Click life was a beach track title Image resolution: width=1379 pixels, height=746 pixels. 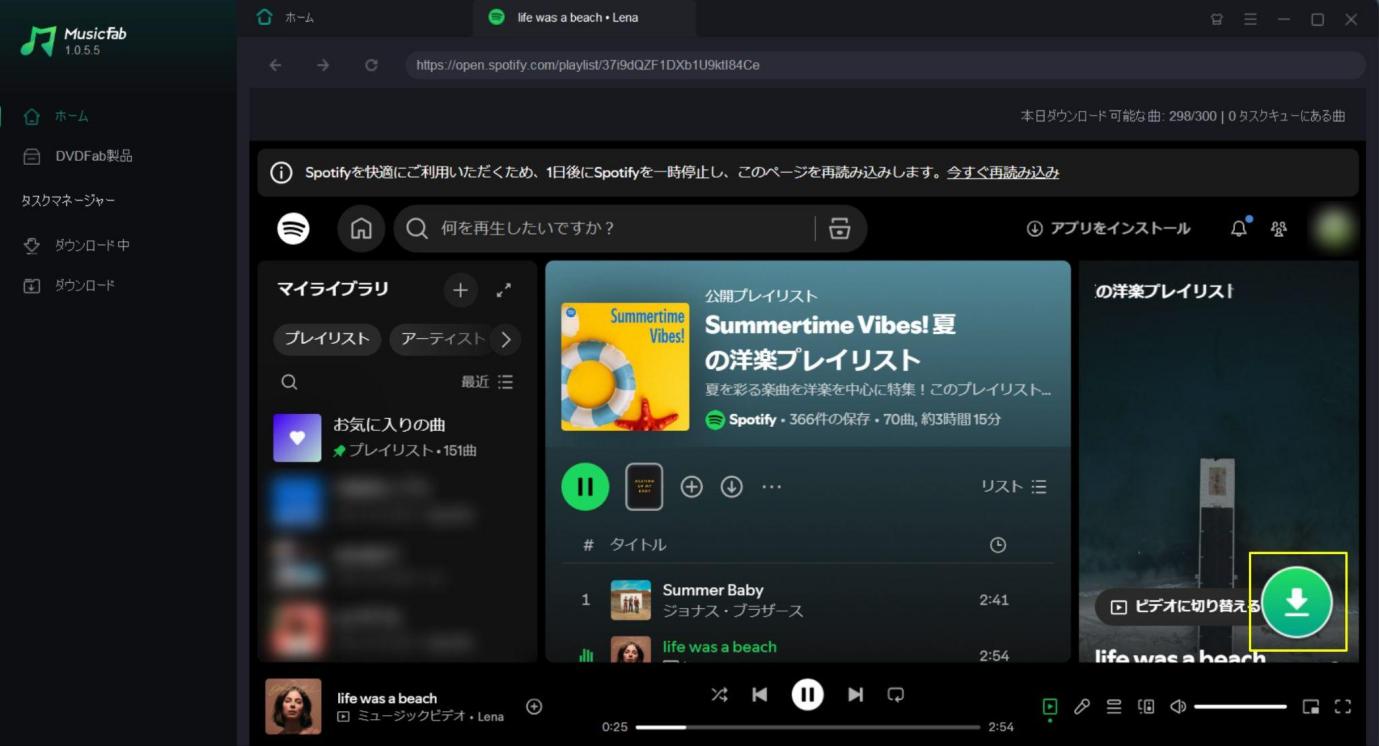click(720, 647)
